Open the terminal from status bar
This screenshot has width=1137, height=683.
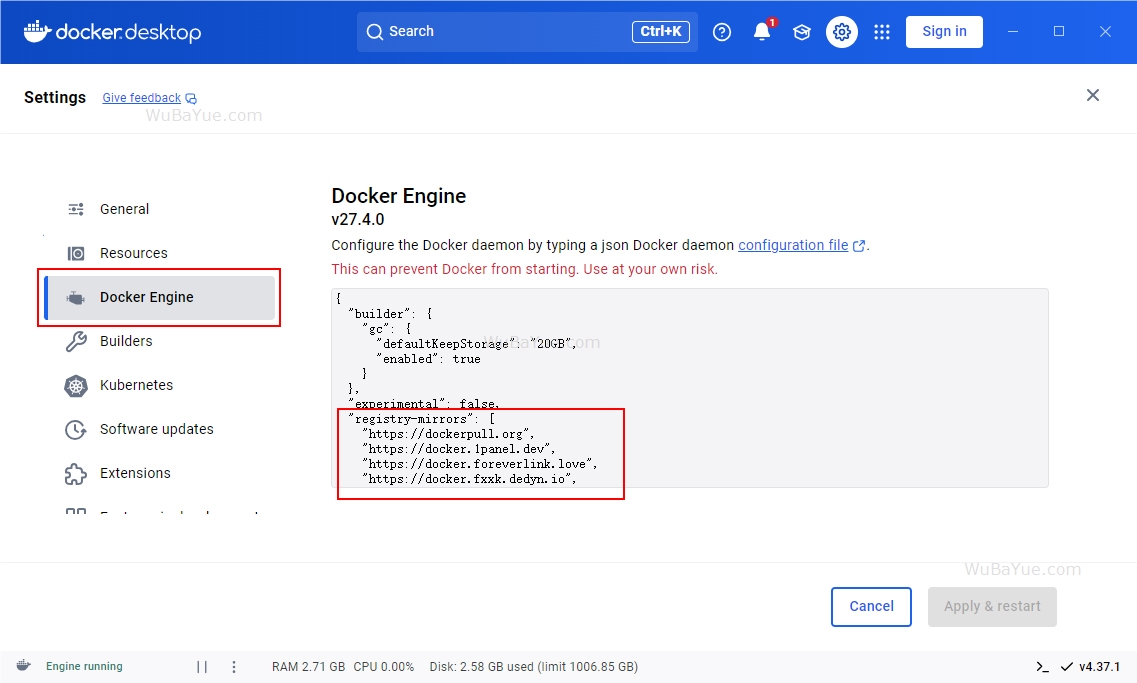pyautogui.click(x=1043, y=666)
